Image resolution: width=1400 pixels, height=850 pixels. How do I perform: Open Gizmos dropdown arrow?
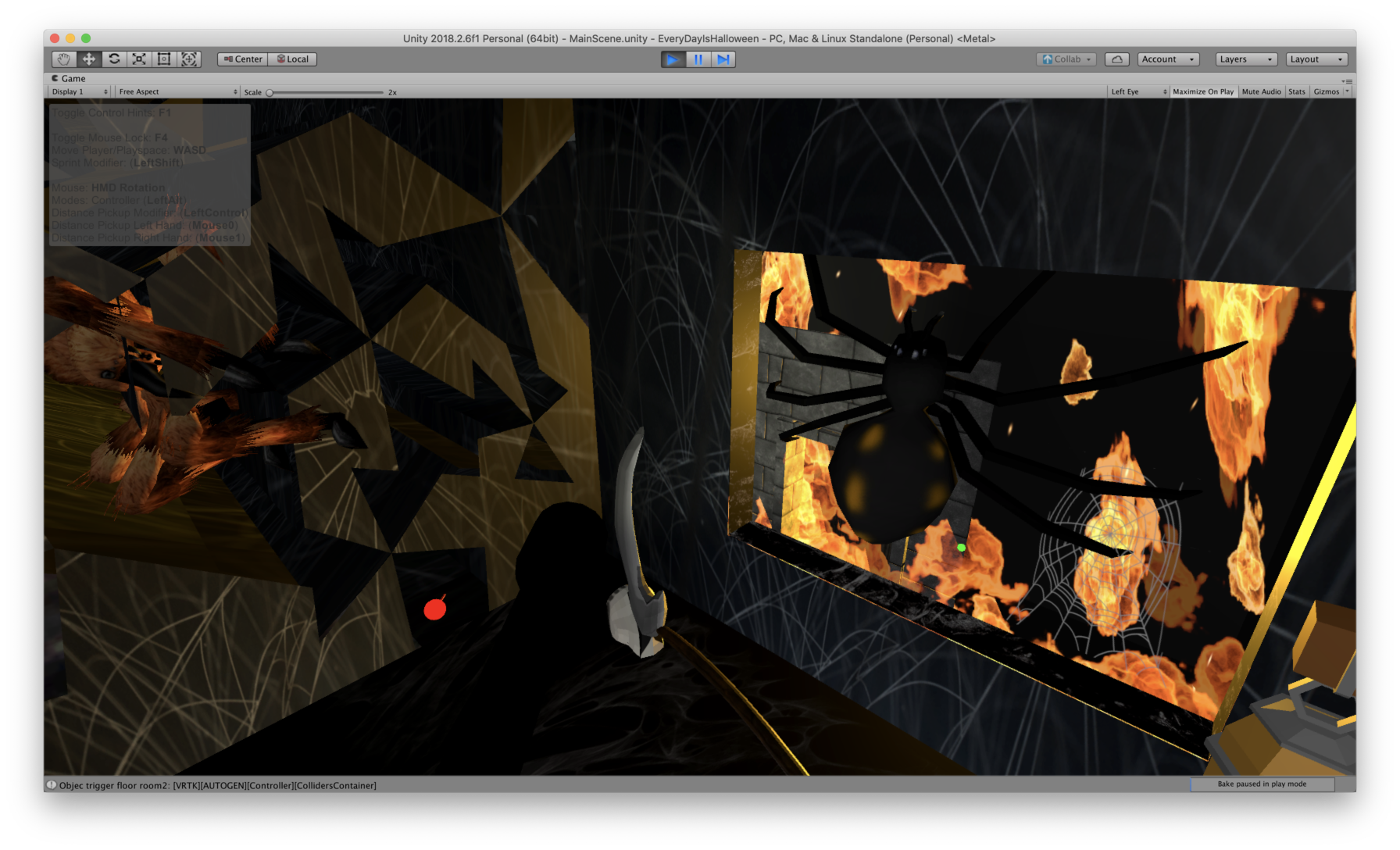tap(1347, 92)
